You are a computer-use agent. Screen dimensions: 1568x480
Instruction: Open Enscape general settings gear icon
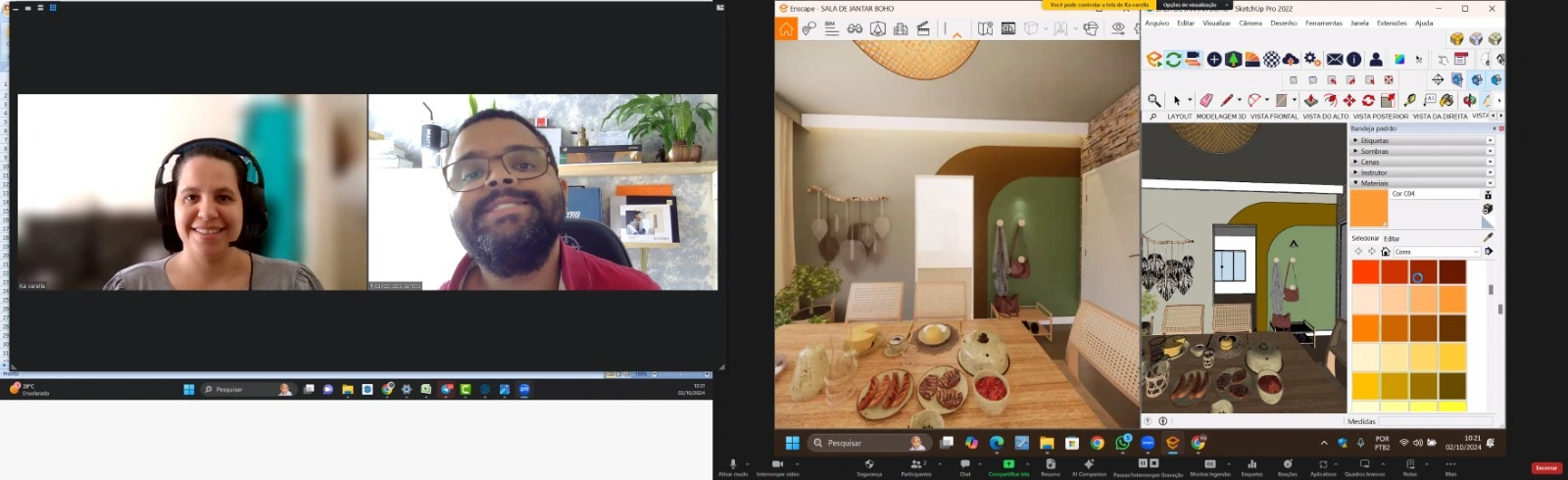coord(1312,60)
